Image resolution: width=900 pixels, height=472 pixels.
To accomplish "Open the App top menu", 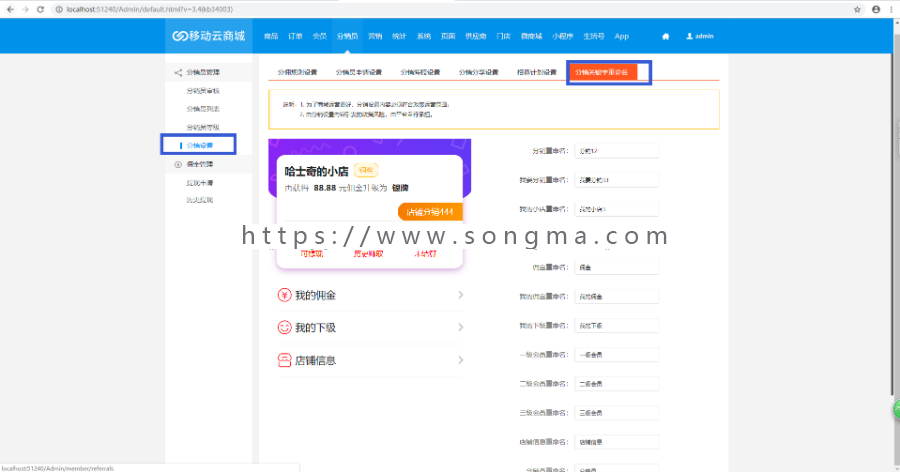I will point(622,36).
